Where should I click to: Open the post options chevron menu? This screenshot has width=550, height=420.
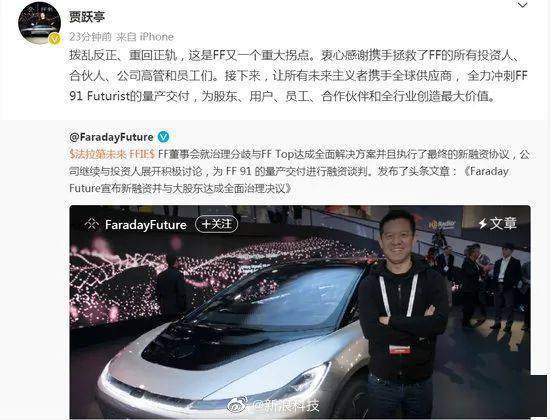[x=522, y=5]
